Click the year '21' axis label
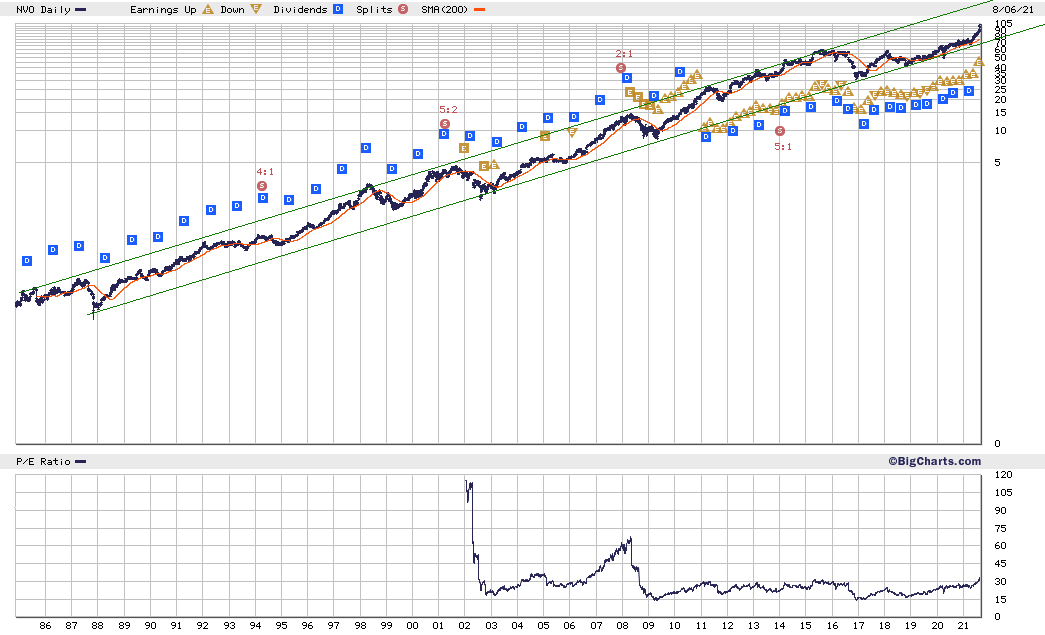This screenshot has height=635, width=1045. point(963,625)
